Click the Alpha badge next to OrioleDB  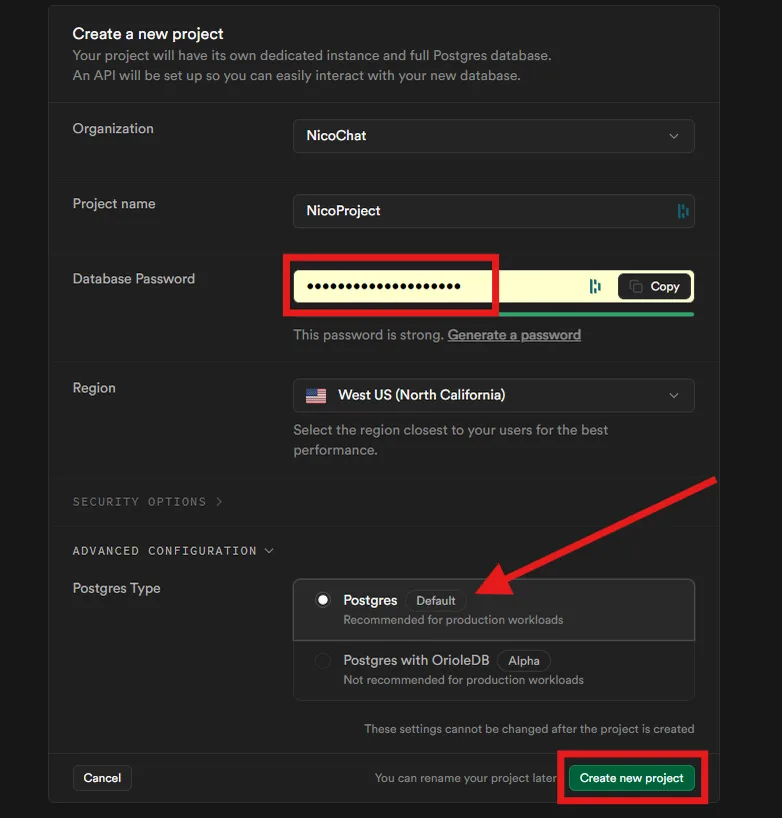[524, 660]
